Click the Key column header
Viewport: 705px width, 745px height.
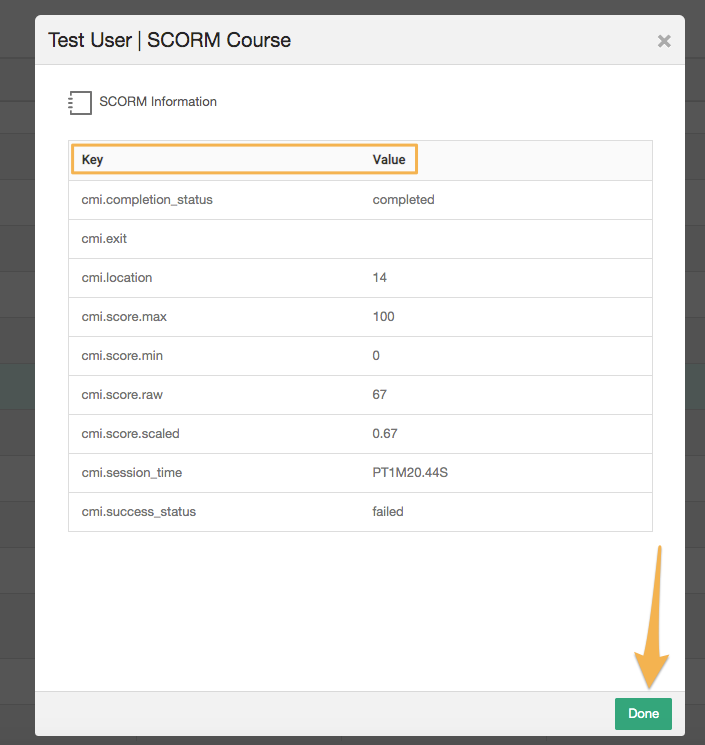pyautogui.click(x=92, y=160)
